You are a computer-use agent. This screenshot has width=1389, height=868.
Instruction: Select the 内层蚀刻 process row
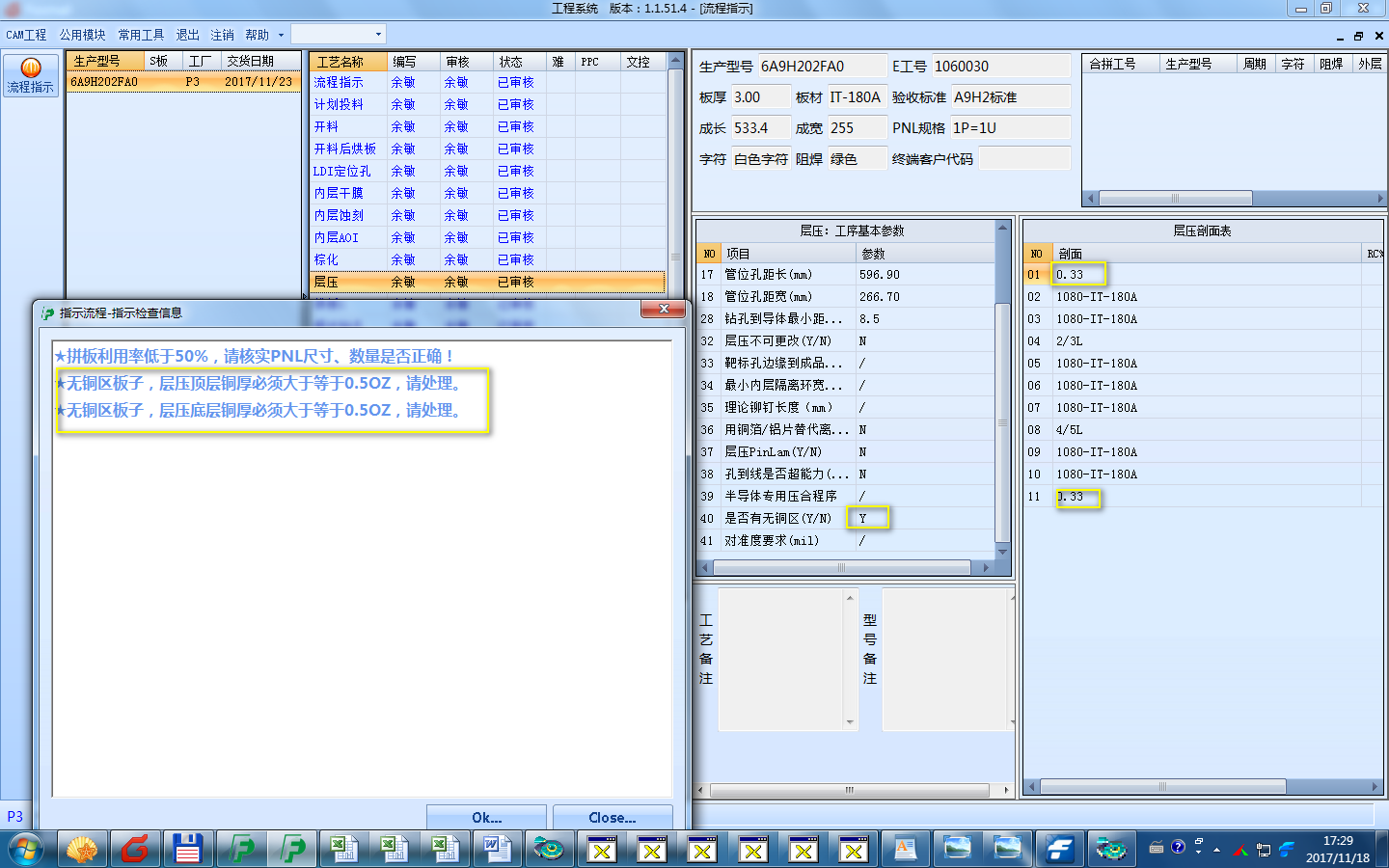tap(487, 215)
